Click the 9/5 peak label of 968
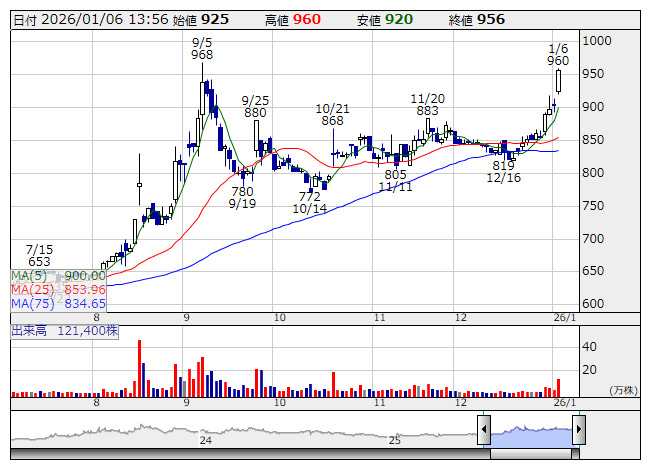The width and height of the screenshot is (653, 470). coord(202,49)
